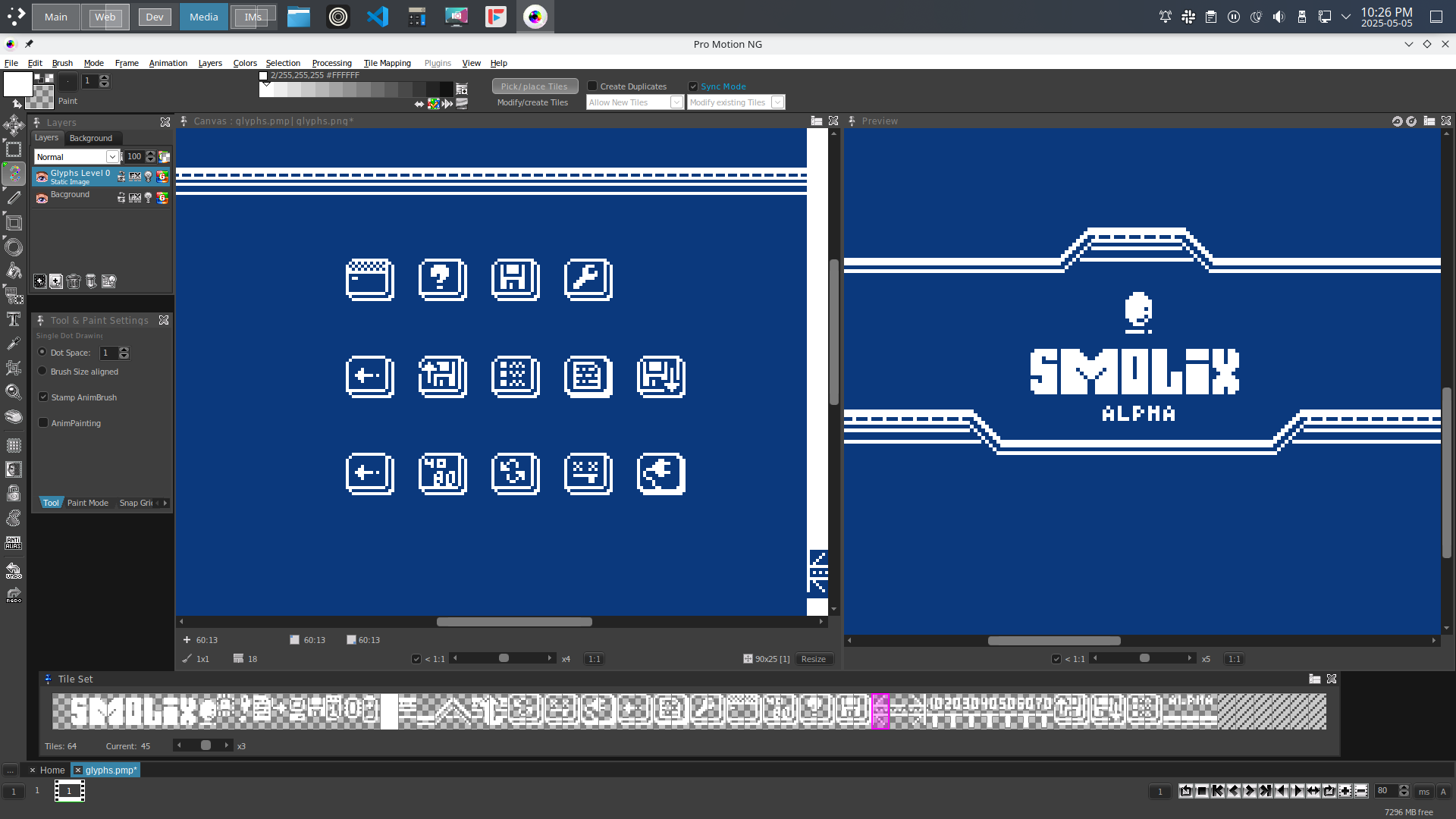
Task: Toggle the Anti Alias tool
Action: pyautogui.click(x=14, y=543)
